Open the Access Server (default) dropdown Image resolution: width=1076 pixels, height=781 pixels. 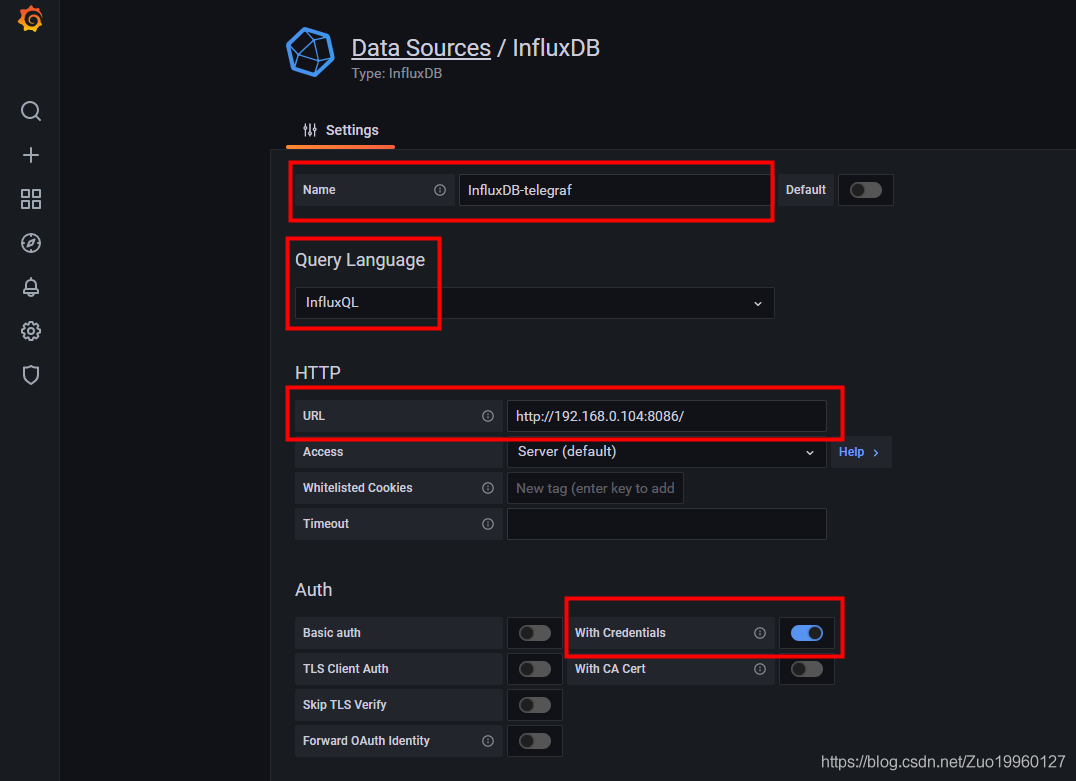(x=666, y=452)
